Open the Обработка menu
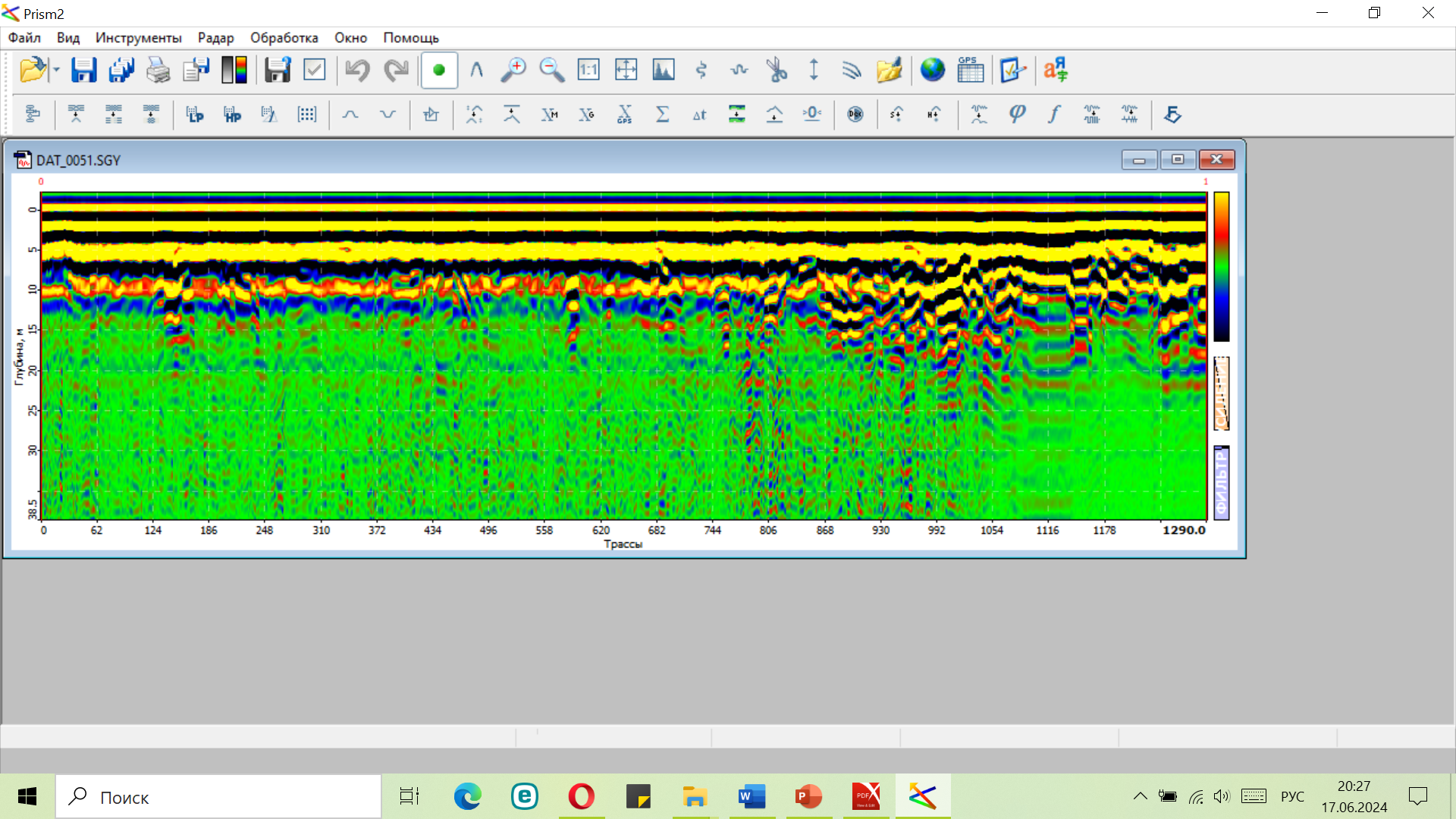The width and height of the screenshot is (1456, 819). point(284,38)
